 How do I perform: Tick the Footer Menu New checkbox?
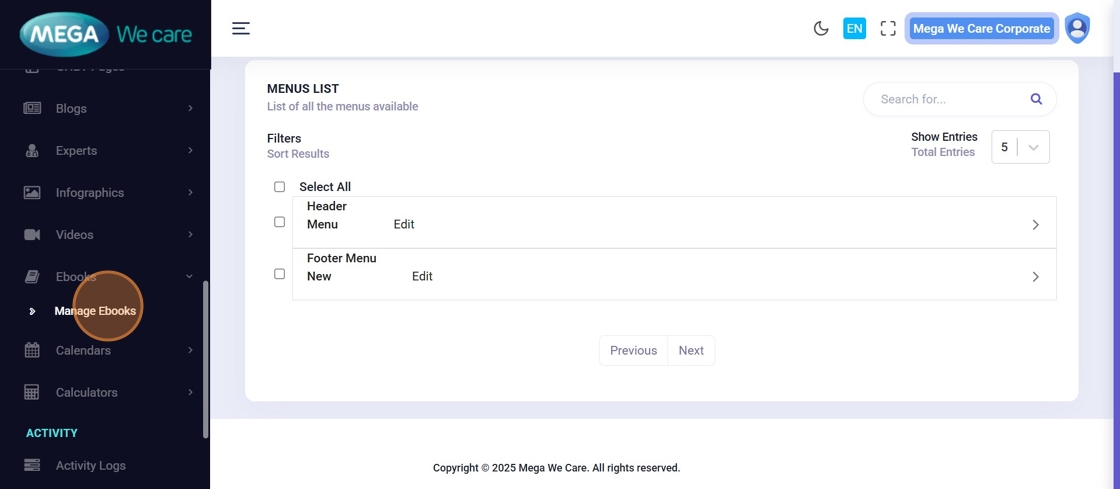point(280,274)
